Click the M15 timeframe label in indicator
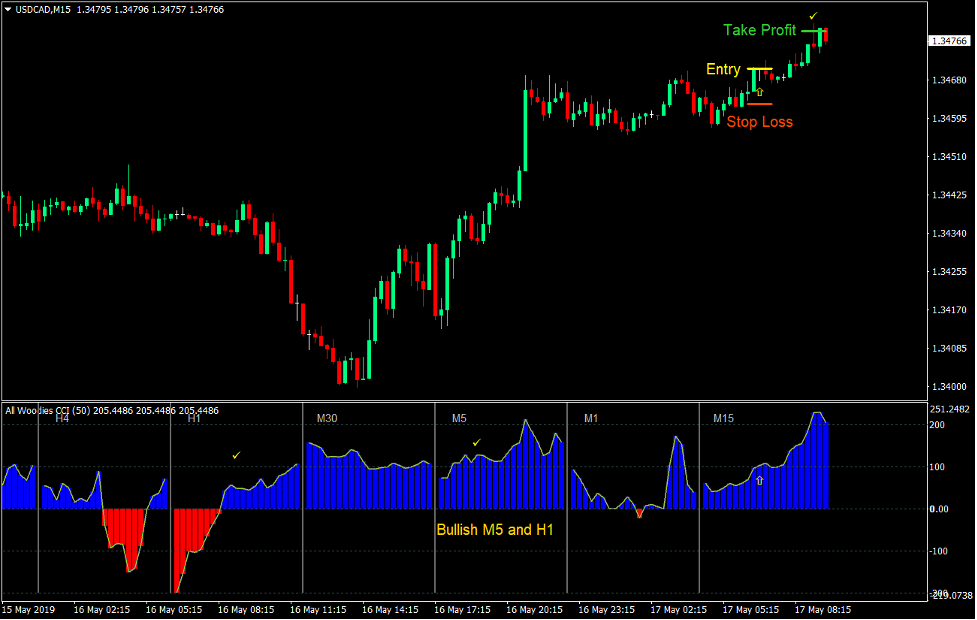Screen dimensions: 977x620 (724, 418)
